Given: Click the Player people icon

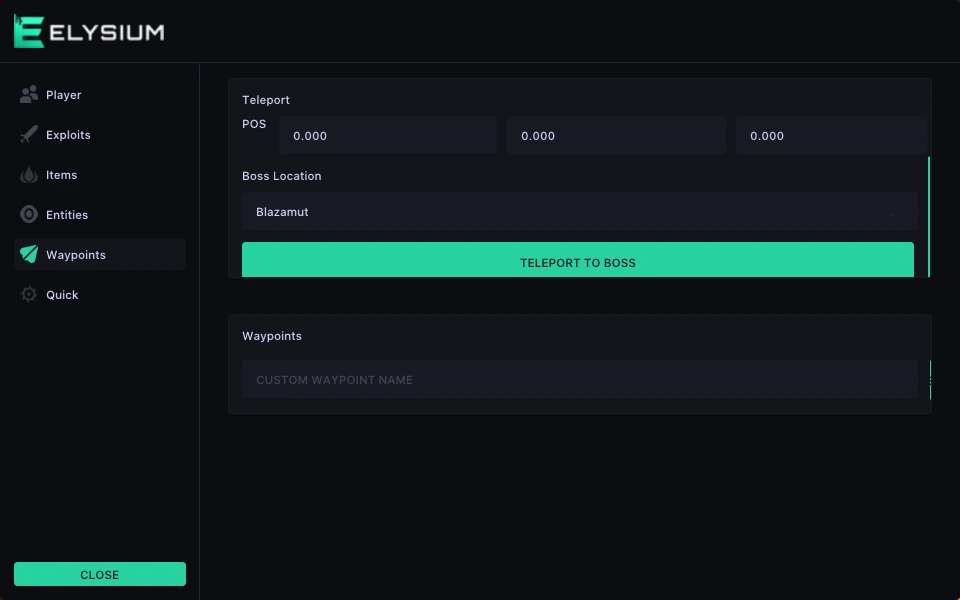Looking at the screenshot, I should [29, 95].
